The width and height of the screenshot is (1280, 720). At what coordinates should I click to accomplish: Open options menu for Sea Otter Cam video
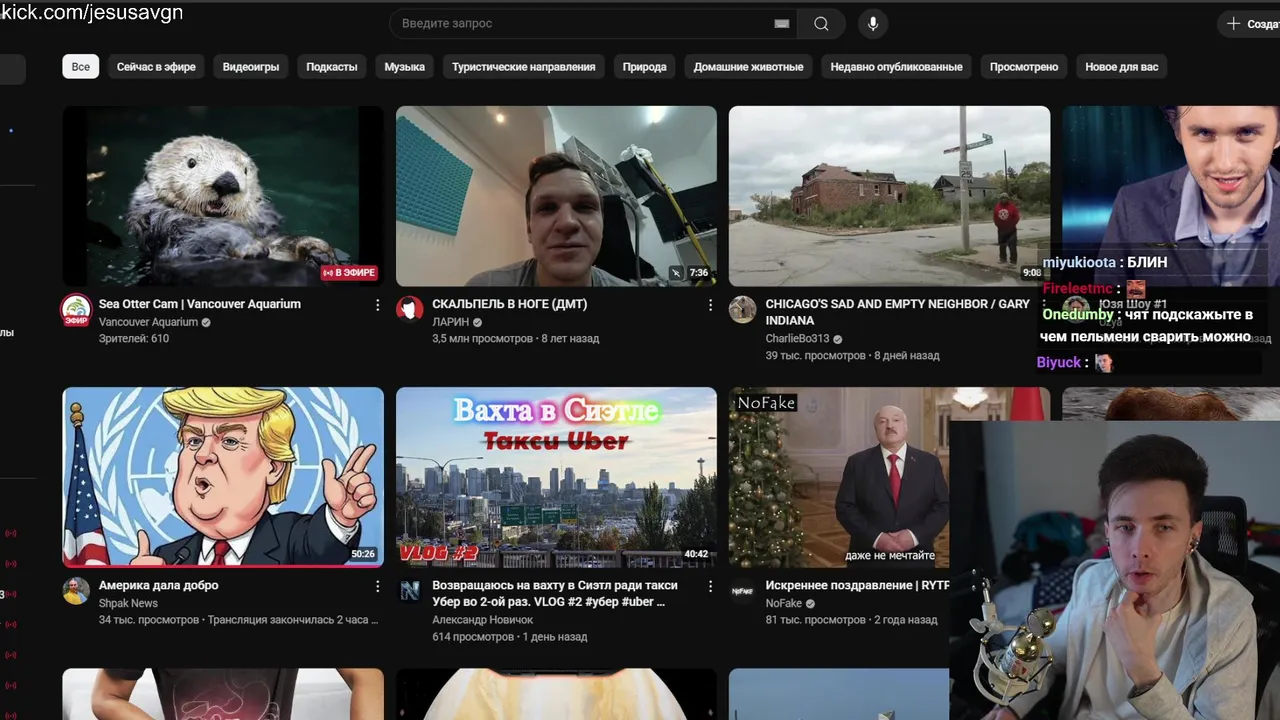pyautogui.click(x=377, y=305)
